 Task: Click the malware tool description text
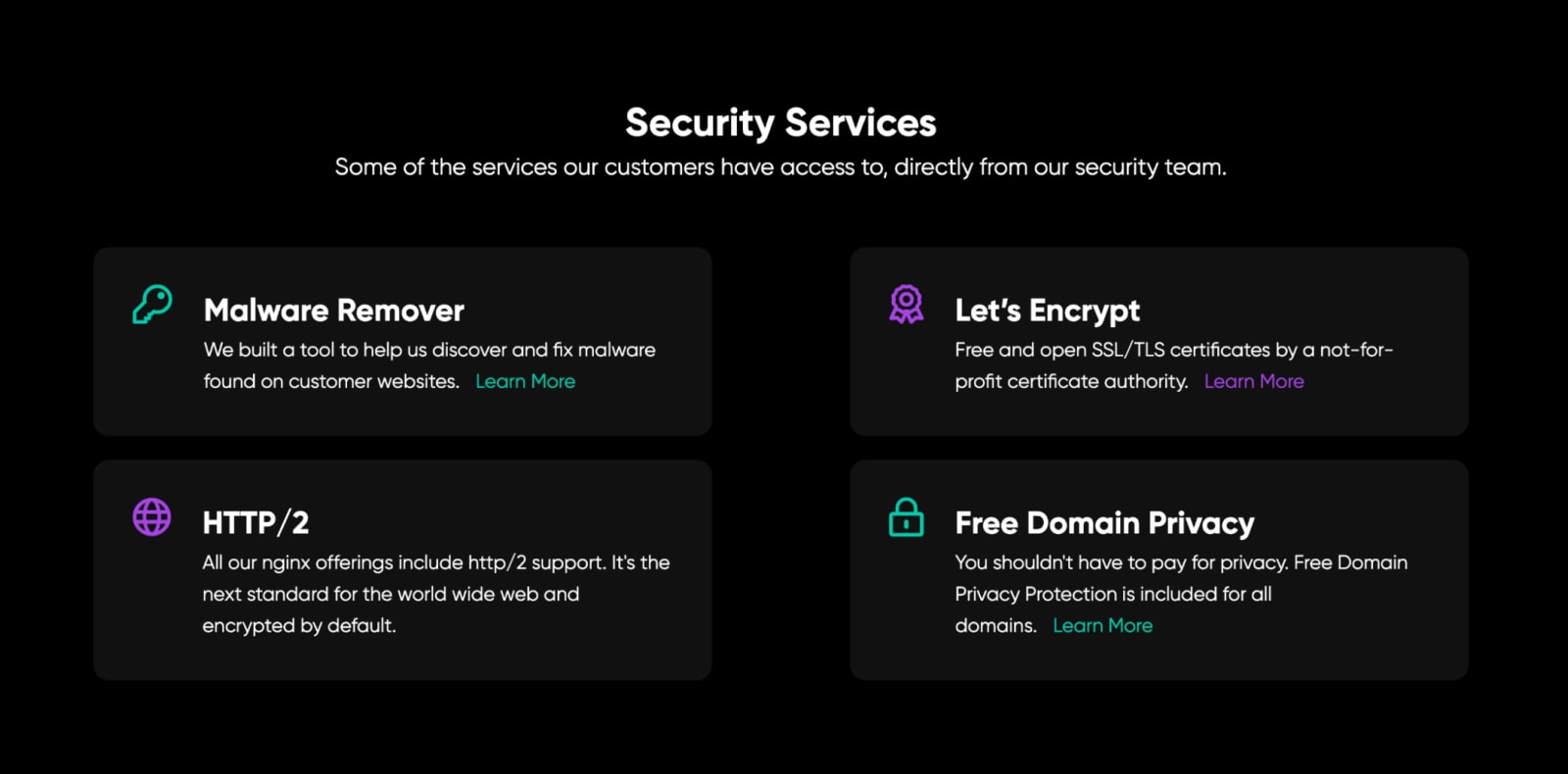coord(429,350)
